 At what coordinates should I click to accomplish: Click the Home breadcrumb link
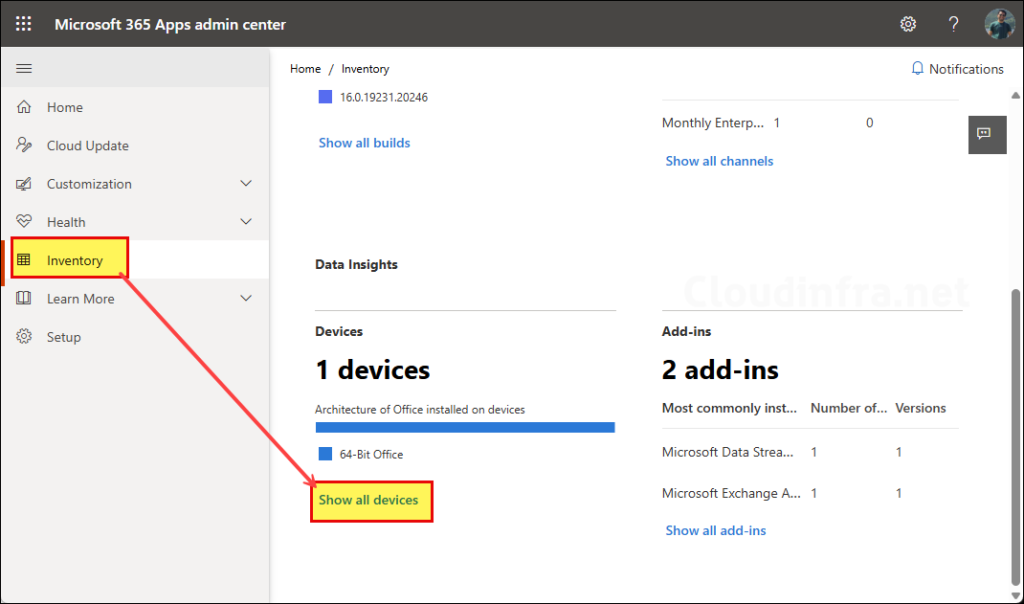click(x=305, y=69)
